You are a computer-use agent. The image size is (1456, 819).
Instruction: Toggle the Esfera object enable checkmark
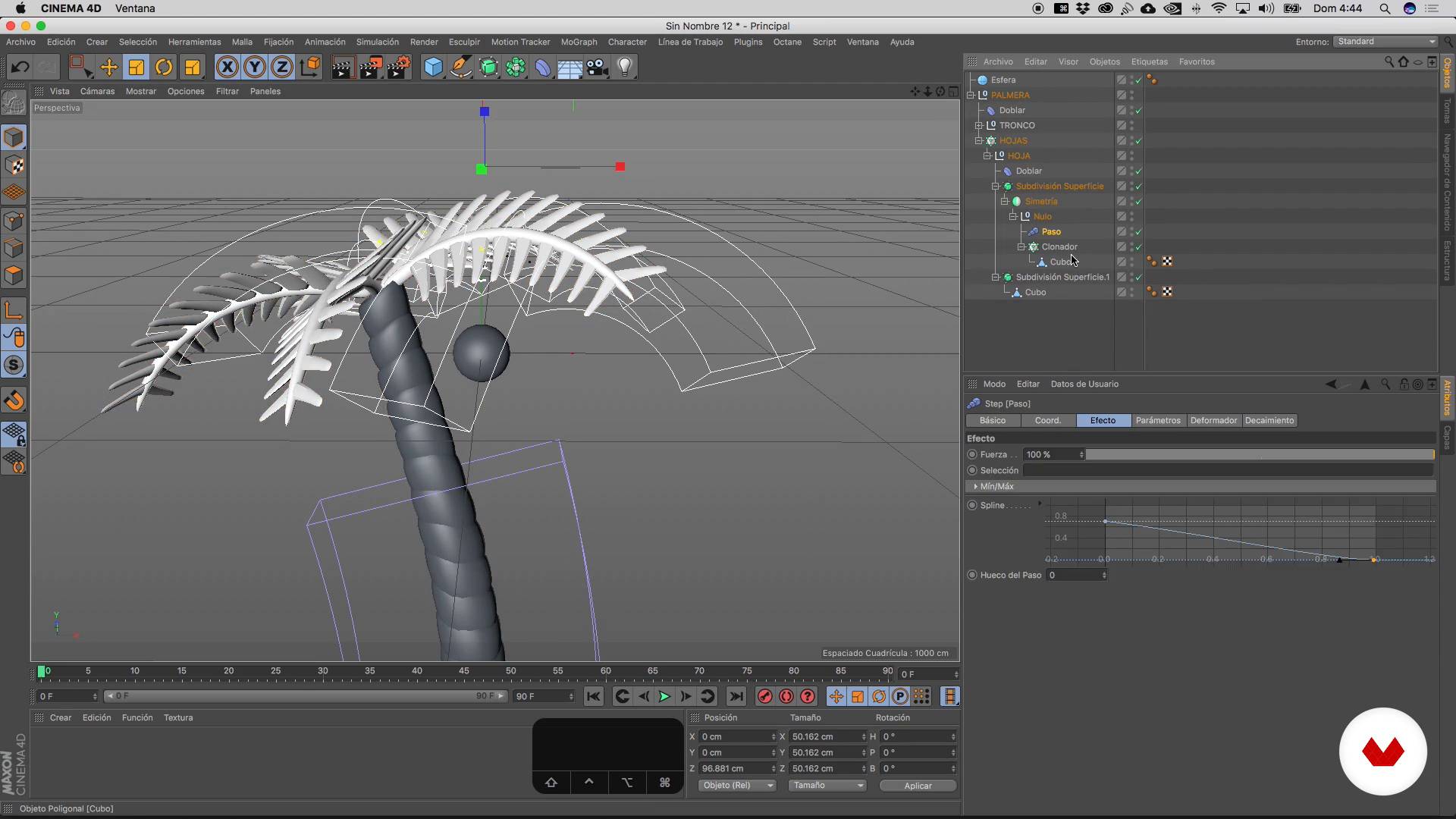click(1138, 80)
